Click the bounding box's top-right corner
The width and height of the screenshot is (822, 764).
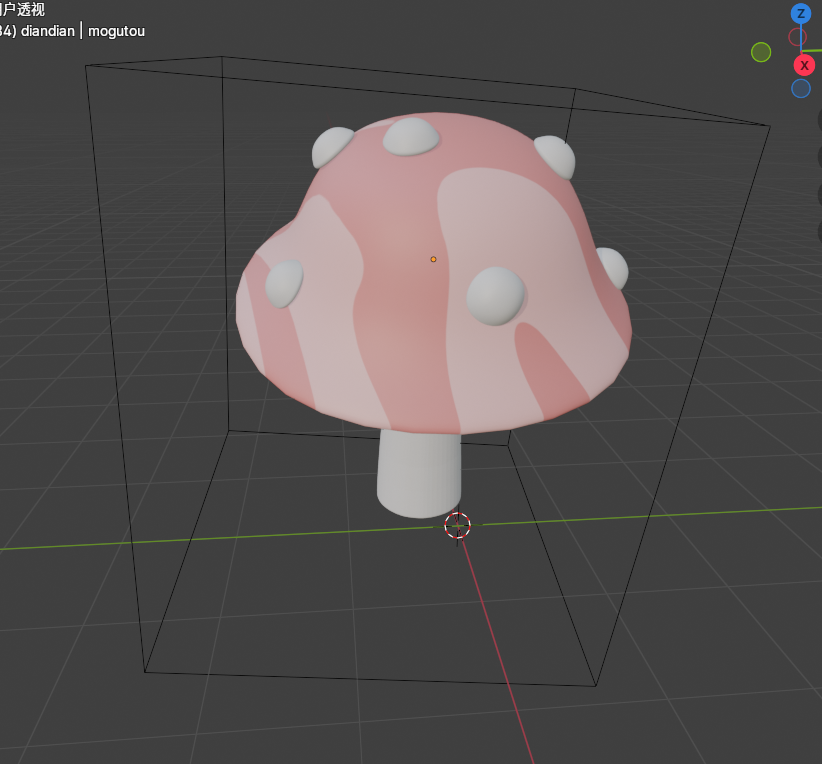(x=769, y=125)
